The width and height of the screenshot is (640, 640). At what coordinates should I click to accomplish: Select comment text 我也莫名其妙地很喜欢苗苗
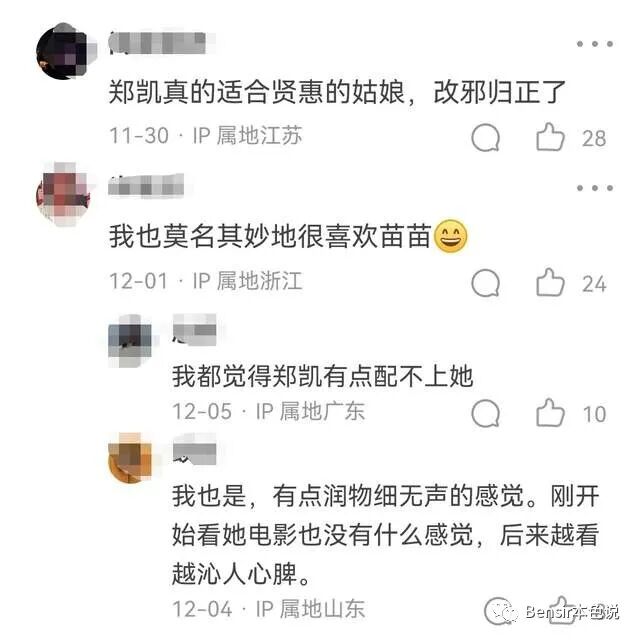tap(288, 236)
